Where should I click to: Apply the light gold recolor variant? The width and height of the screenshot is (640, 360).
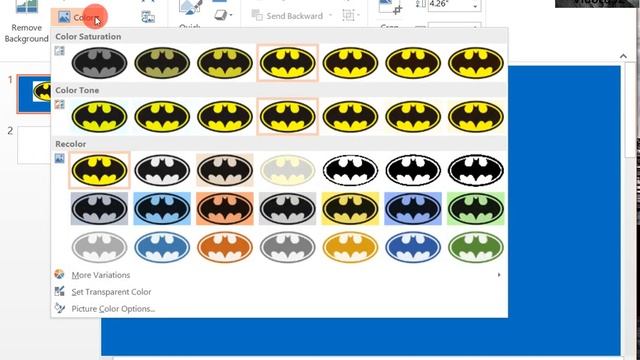[350, 247]
